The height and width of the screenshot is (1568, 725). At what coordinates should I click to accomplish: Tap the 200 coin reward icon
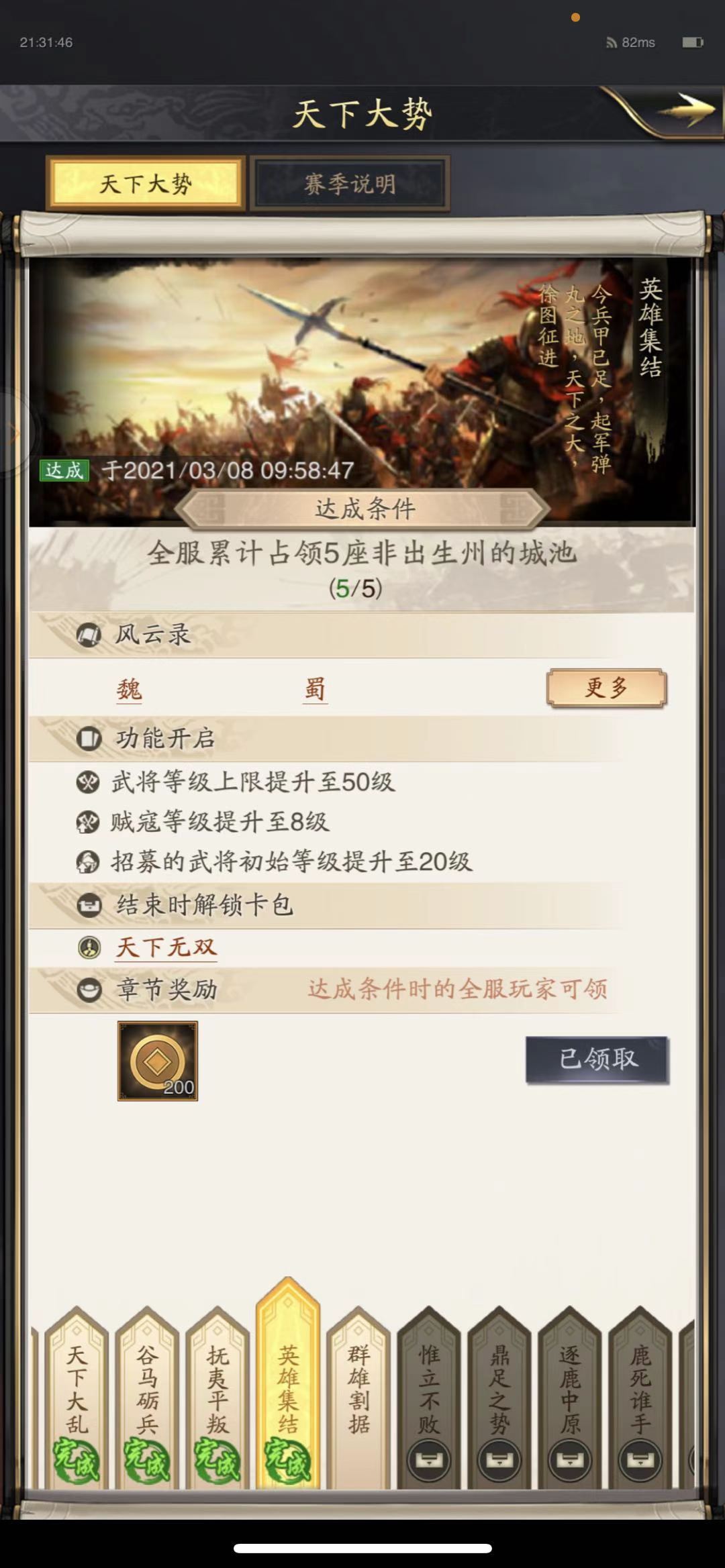pos(158,1061)
